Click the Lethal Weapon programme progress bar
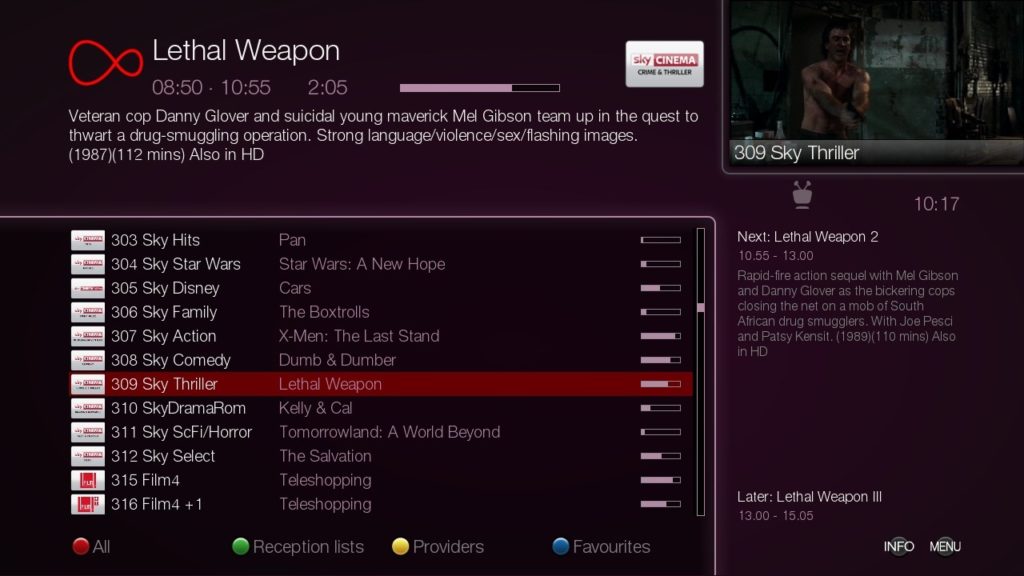The image size is (1024, 576). 479,88
